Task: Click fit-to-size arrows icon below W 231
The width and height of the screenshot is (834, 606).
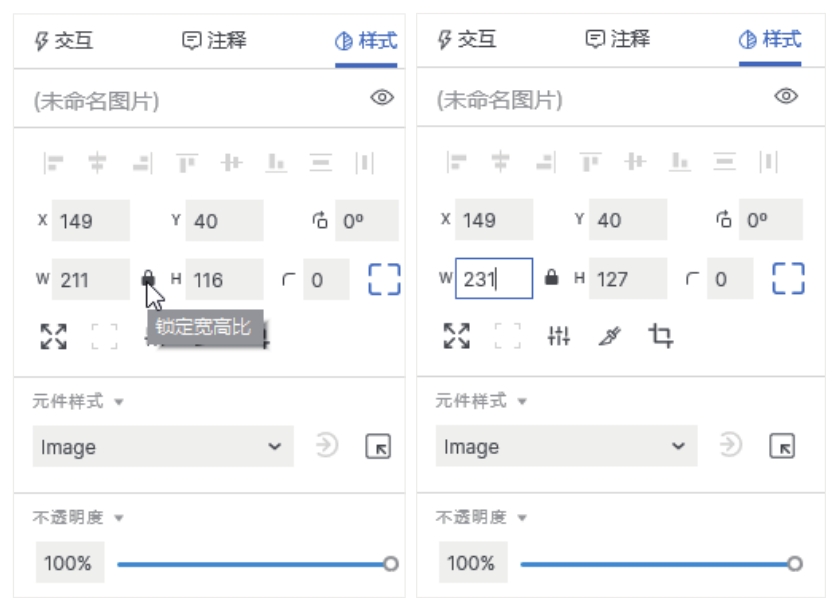Action: tap(456, 336)
